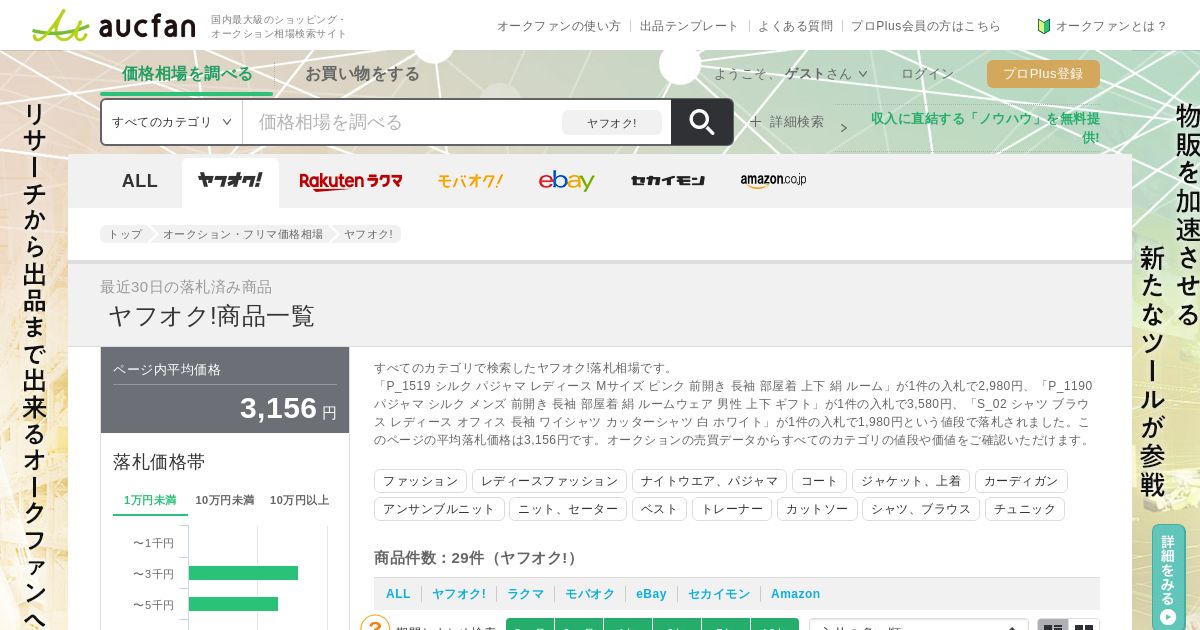Click the プロPlus登録 button
Viewport: 1200px width, 630px height.
pyautogui.click(x=1043, y=74)
